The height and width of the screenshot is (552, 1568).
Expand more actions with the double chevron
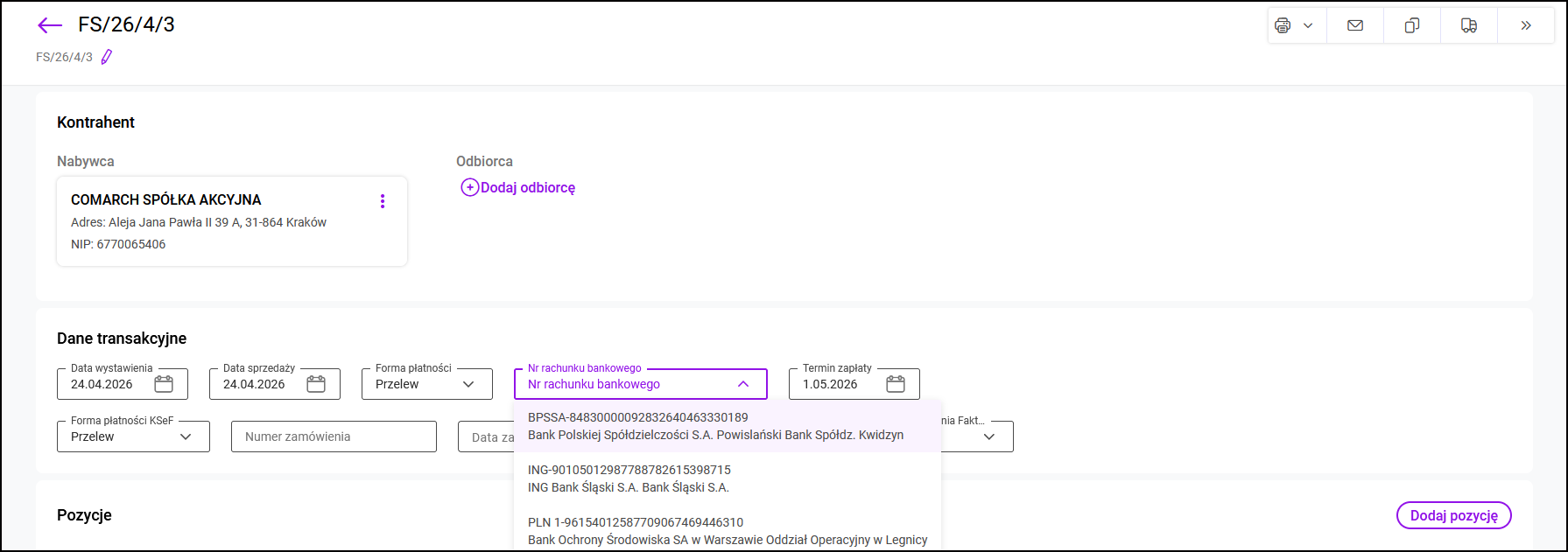click(1526, 25)
